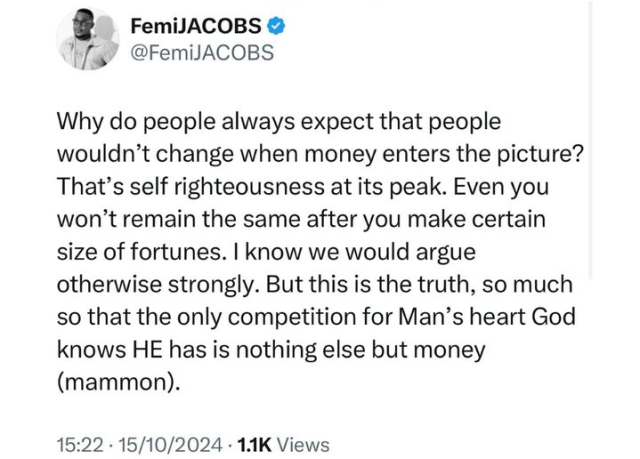Click the Views label
640x459 pixels.
302,445
